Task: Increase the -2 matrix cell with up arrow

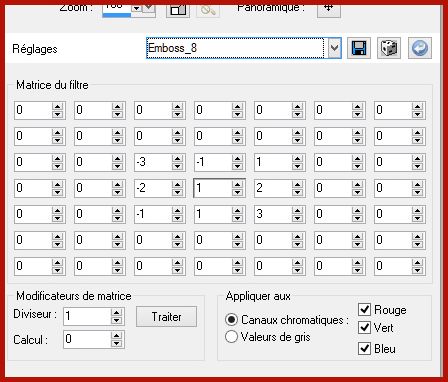Action: coord(177,185)
